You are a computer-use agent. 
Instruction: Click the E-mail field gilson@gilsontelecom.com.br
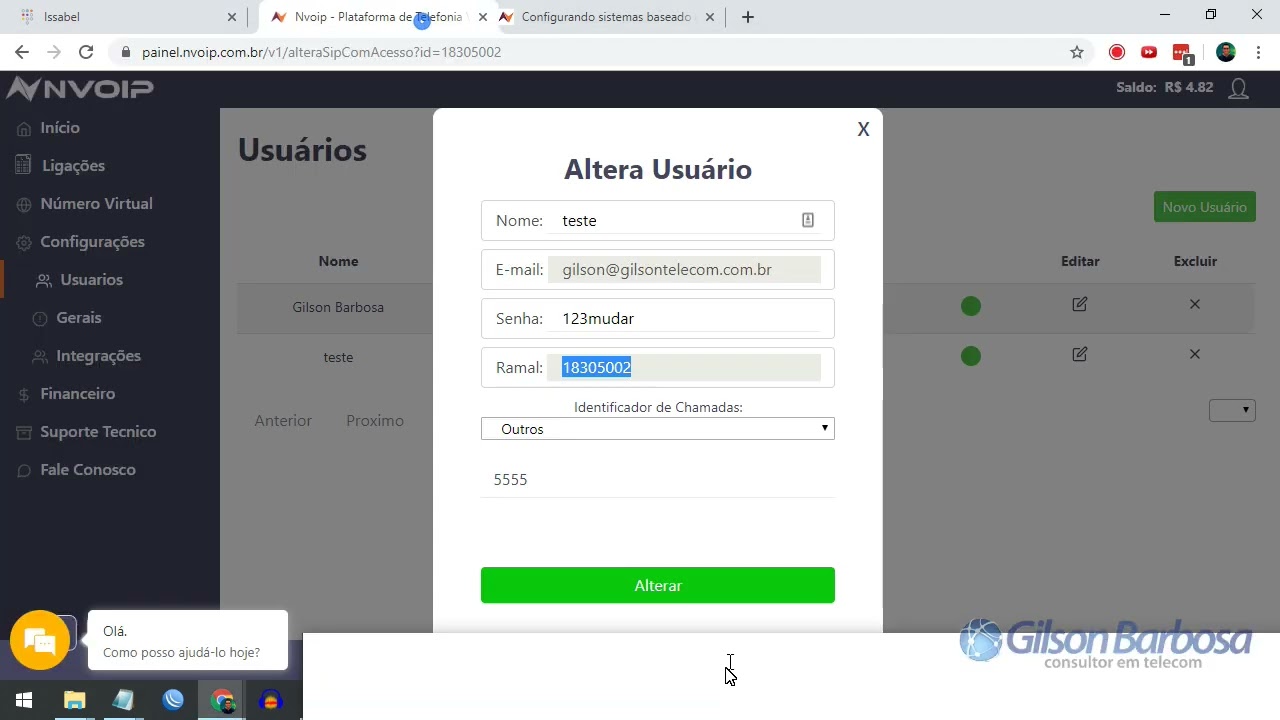pos(657,269)
